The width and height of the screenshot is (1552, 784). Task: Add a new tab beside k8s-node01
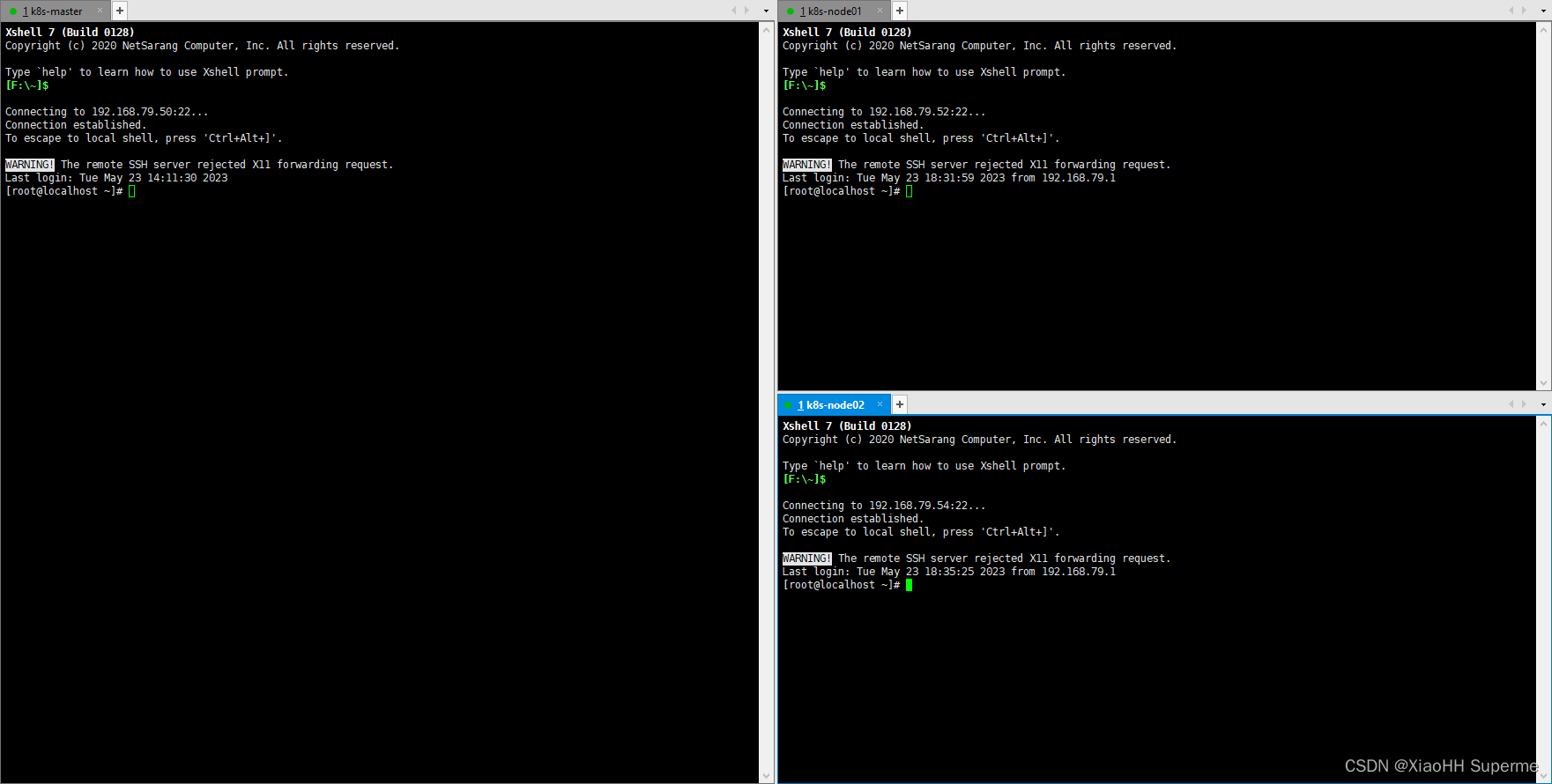click(x=900, y=11)
